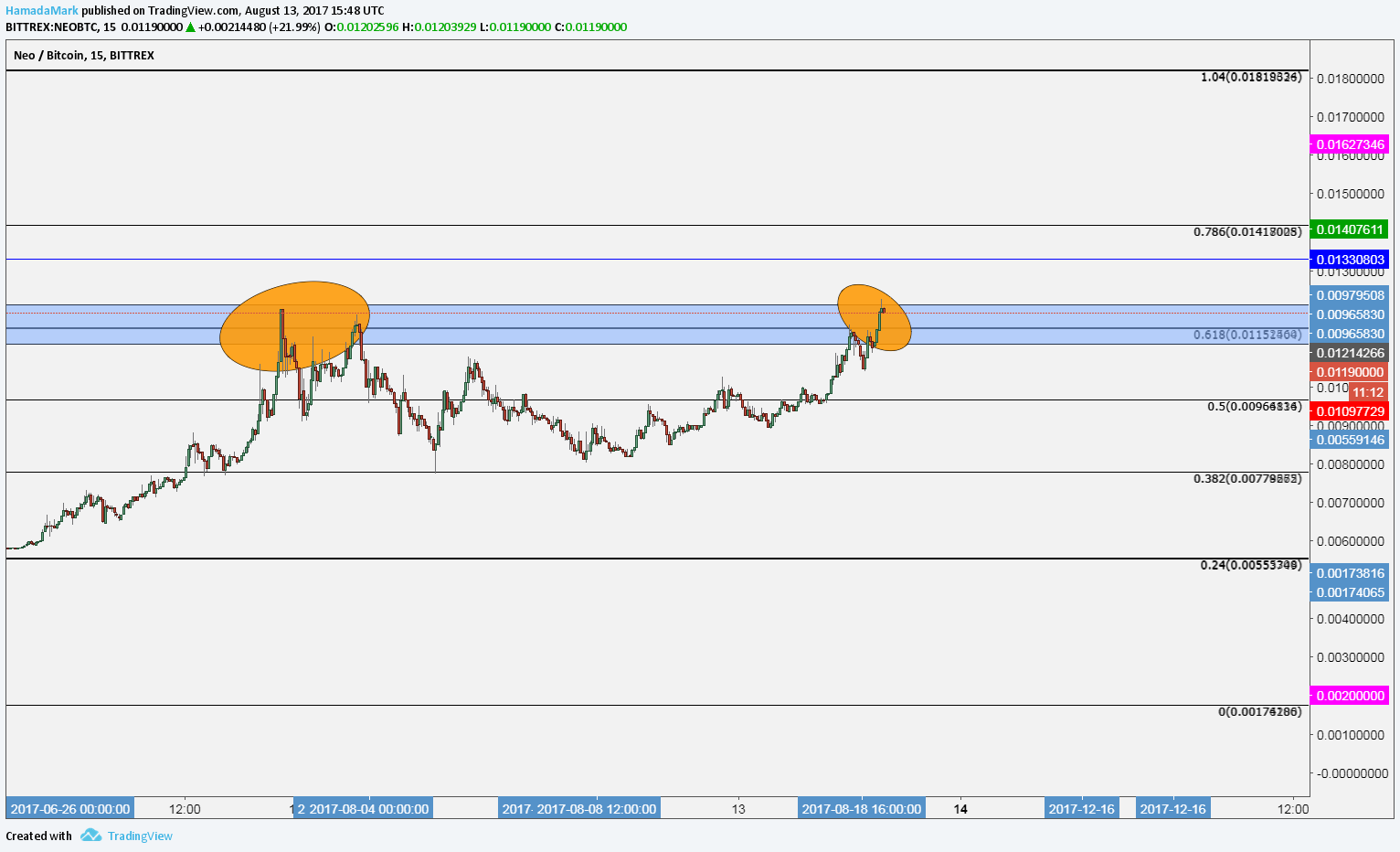This screenshot has height=852, width=1400.
Task: Click the 0.01800000 price axis tick
Action: click(1350, 79)
